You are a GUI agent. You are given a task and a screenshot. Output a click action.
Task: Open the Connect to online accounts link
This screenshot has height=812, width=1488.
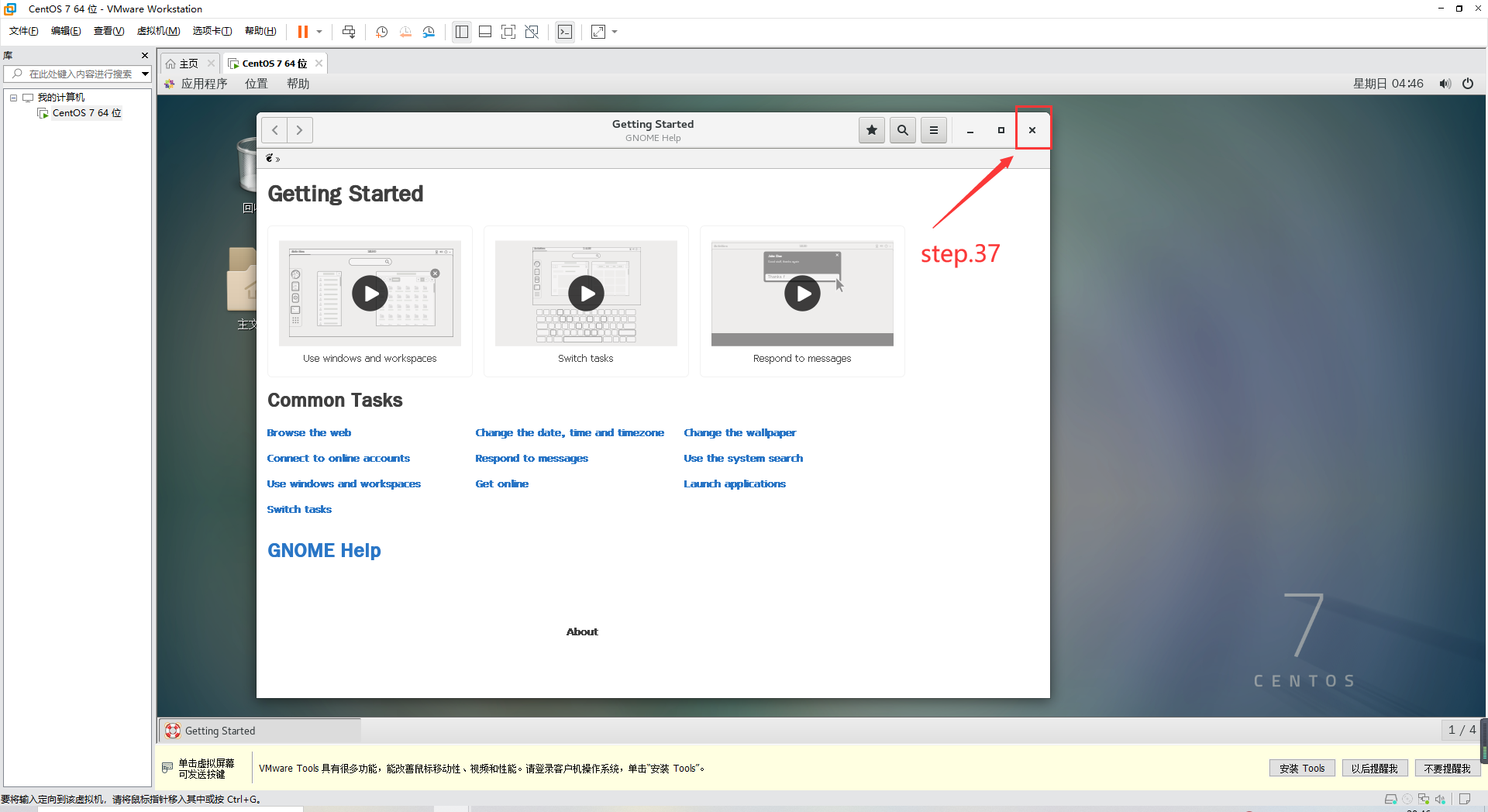(339, 458)
